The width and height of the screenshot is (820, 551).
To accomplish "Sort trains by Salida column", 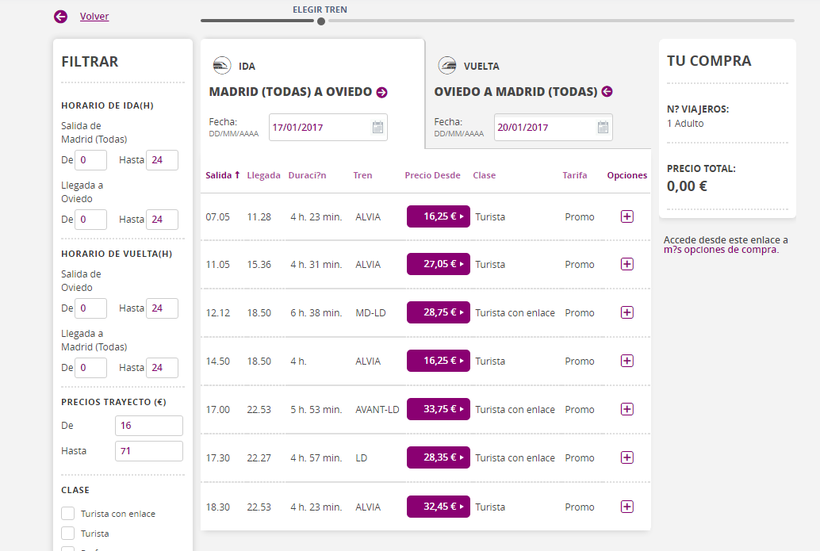I will point(222,175).
